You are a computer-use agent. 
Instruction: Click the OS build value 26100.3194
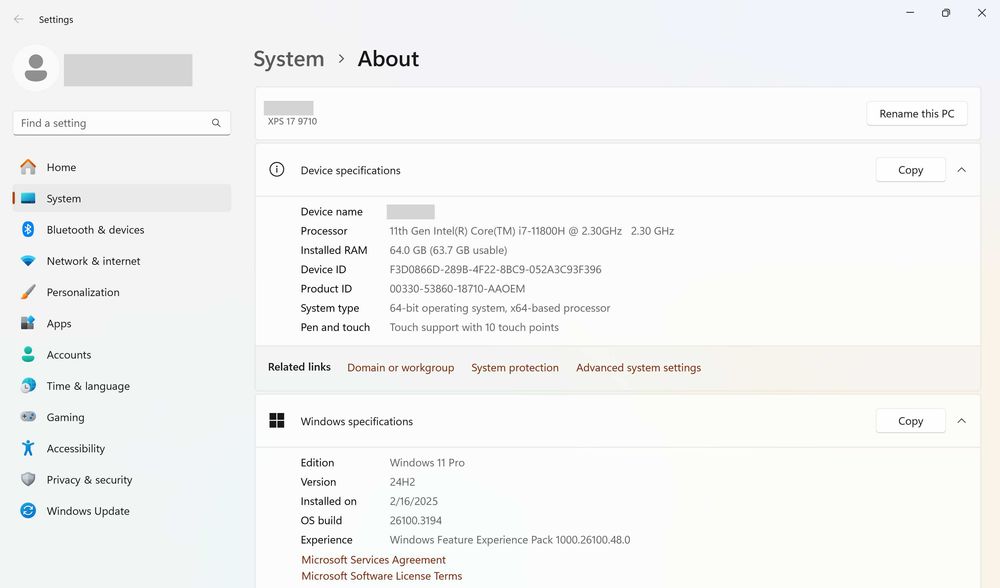tap(416, 521)
